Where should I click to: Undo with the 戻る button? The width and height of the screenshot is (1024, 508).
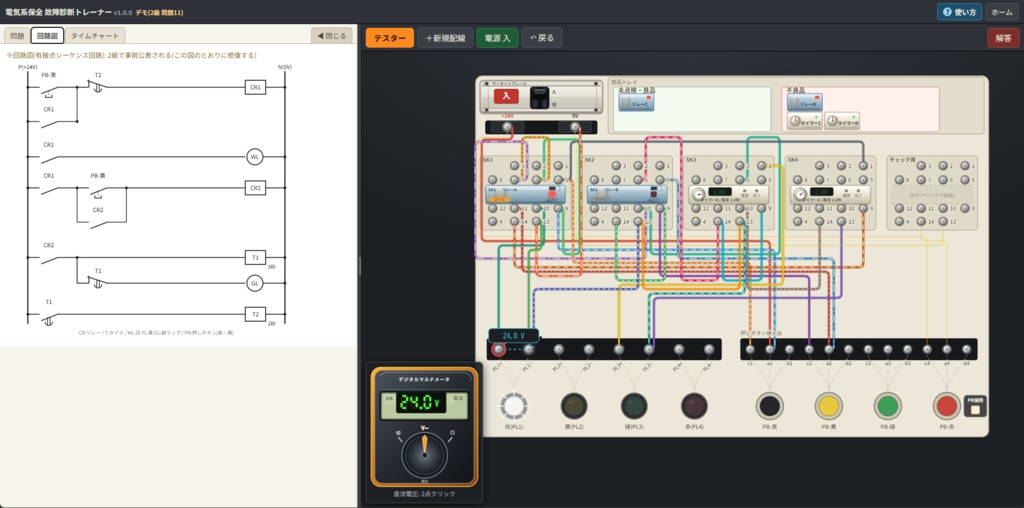(x=542, y=38)
